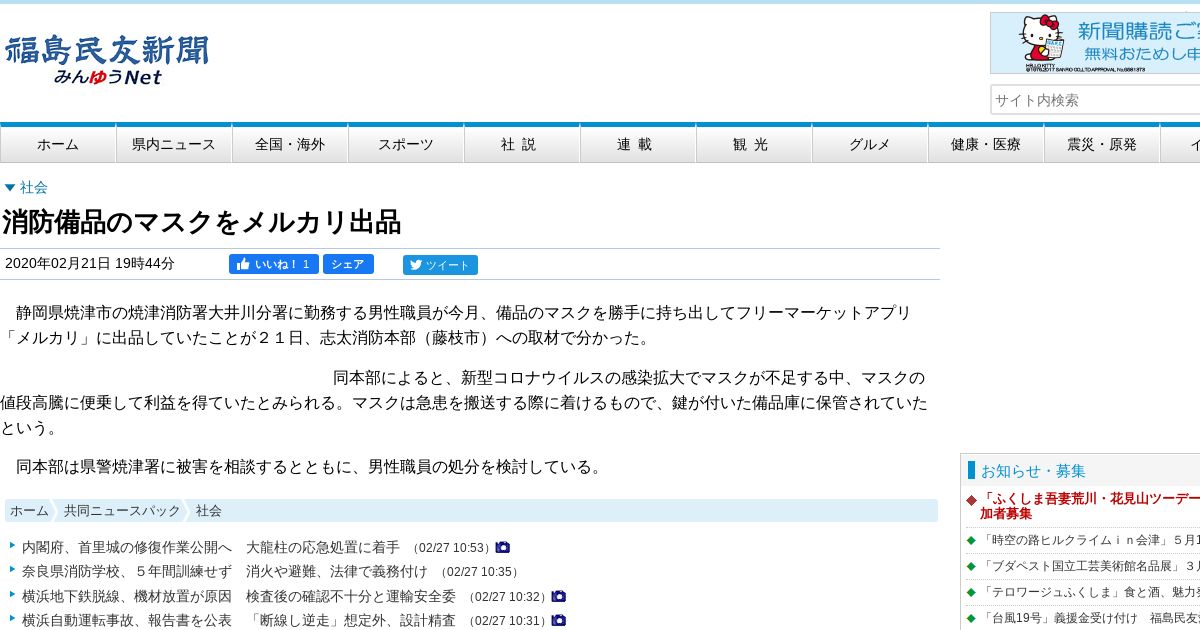Like the article with the いいね! button
The image size is (1200, 630).
pos(274,264)
